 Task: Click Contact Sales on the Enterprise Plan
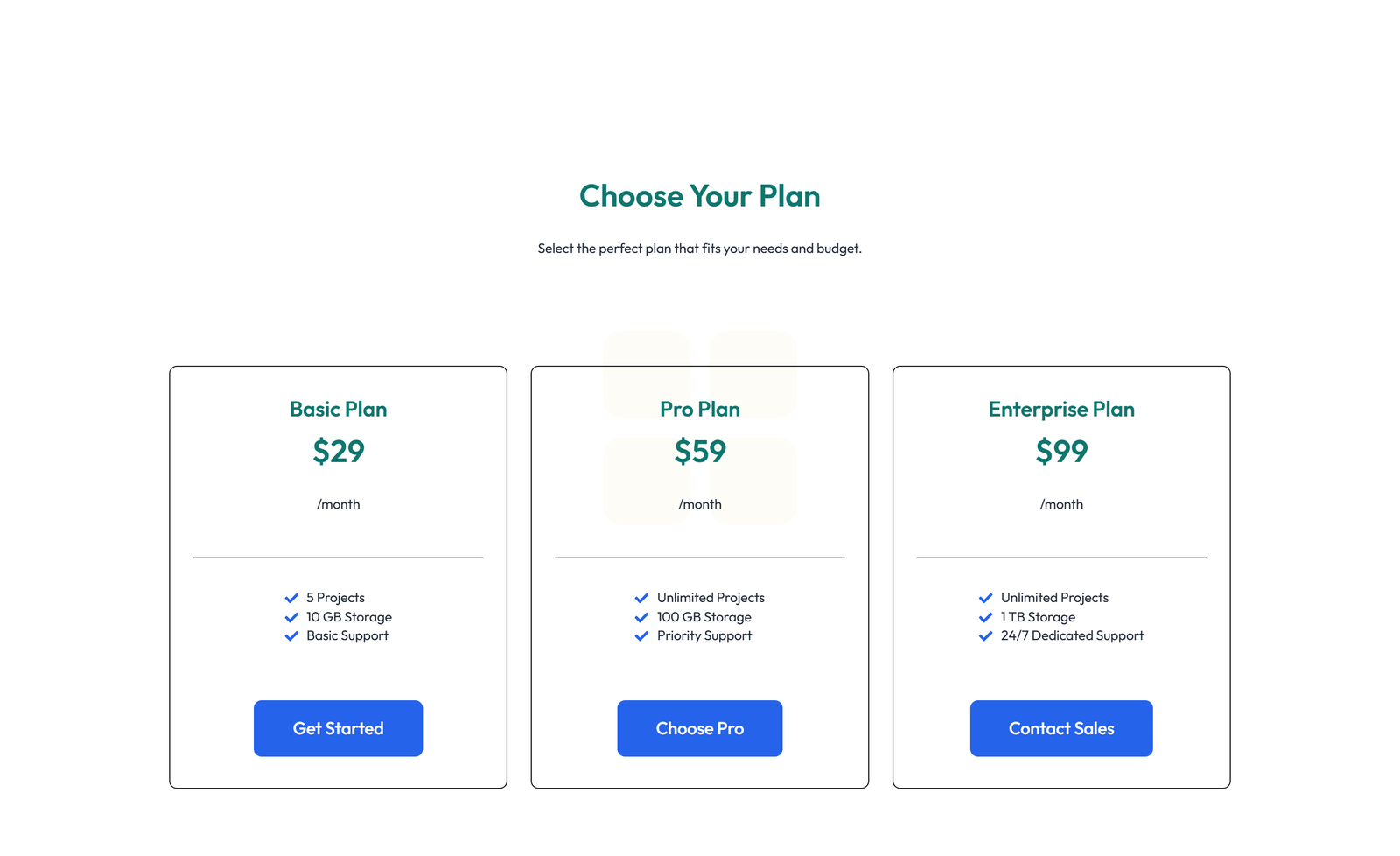point(1061,728)
